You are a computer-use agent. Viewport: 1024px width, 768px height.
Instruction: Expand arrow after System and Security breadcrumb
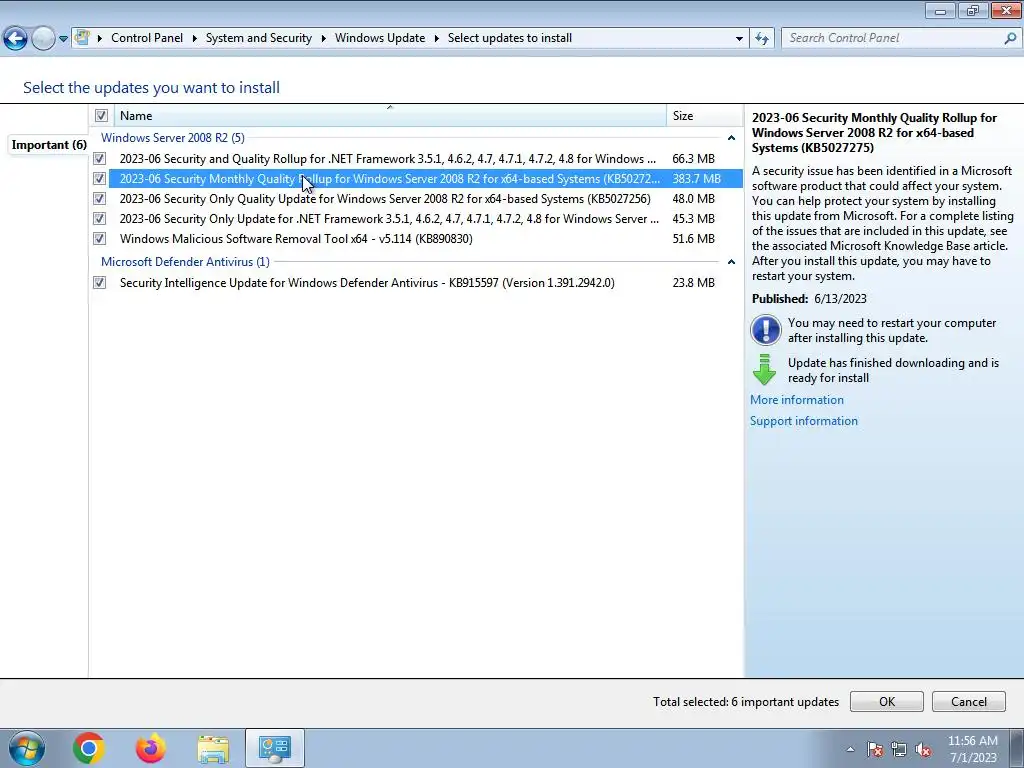point(323,39)
